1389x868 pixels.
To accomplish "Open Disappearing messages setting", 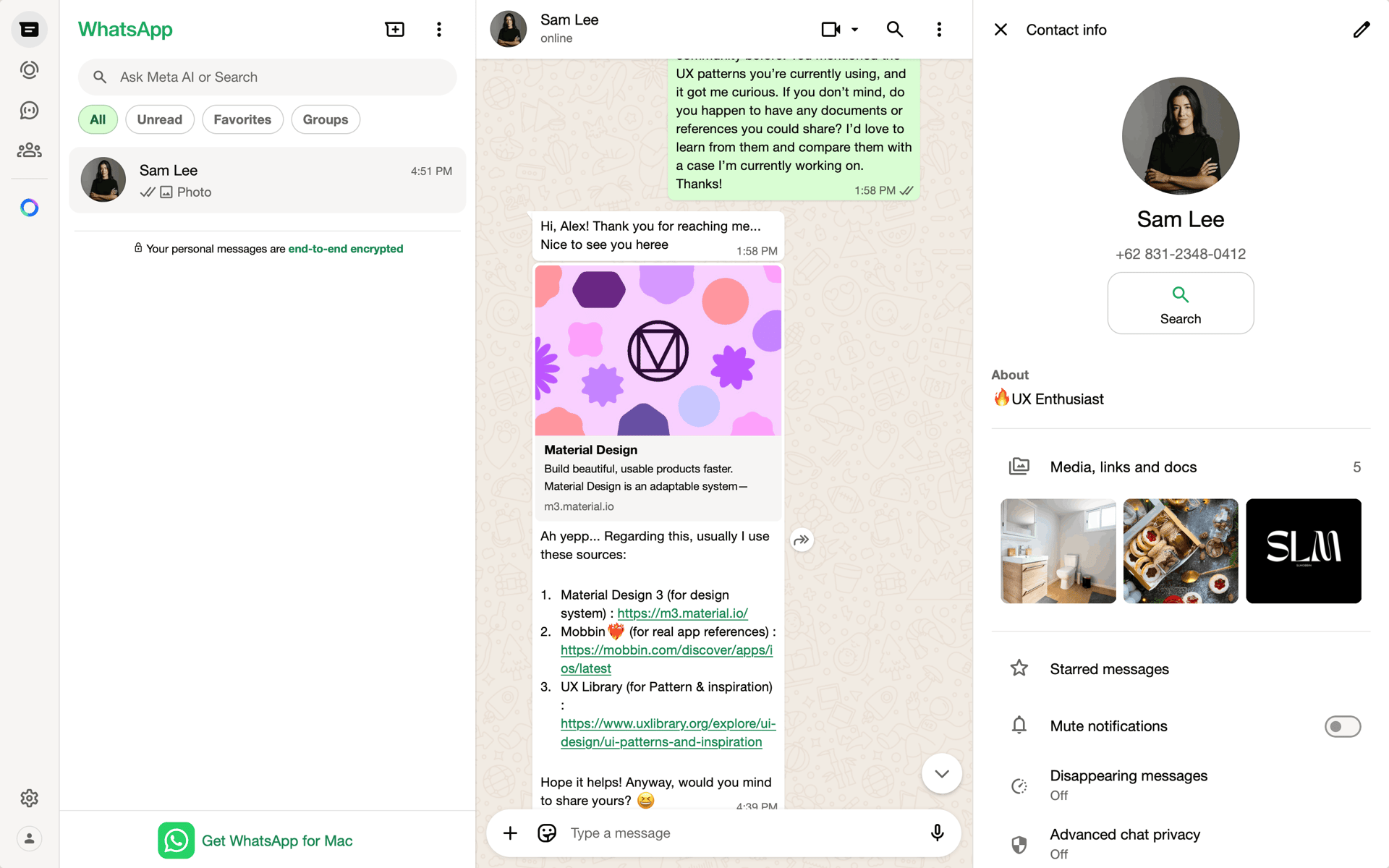I will click(1181, 785).
